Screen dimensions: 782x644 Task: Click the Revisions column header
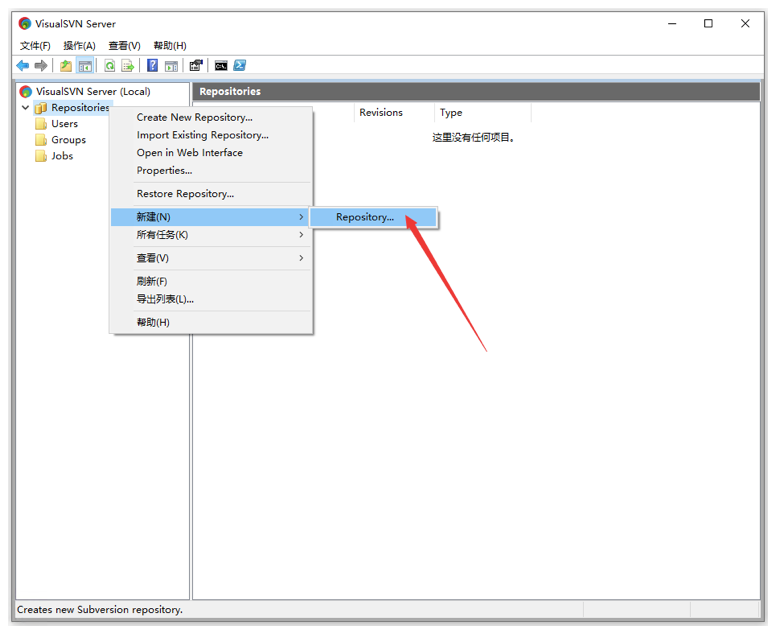(x=381, y=113)
